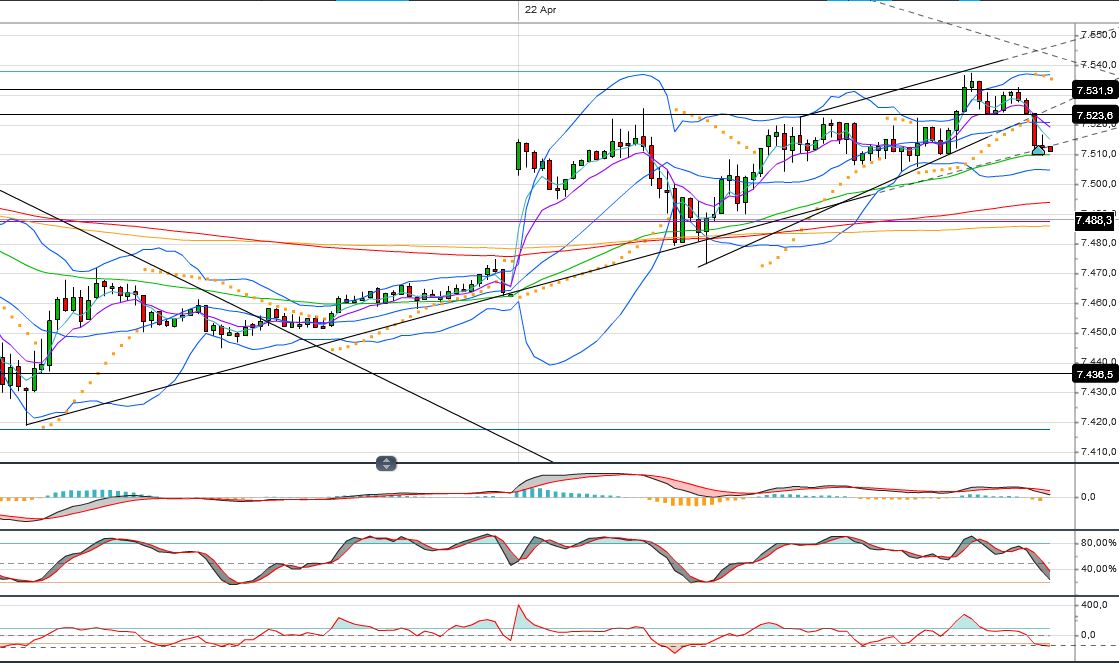Click the 400,0 label in bottom indicator panel
This screenshot has width=1119, height=663.
(1093, 604)
